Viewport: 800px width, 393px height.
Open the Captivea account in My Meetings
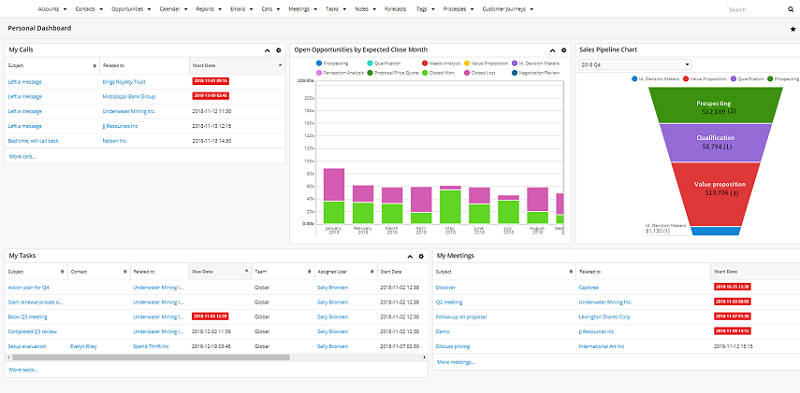pyautogui.click(x=590, y=287)
